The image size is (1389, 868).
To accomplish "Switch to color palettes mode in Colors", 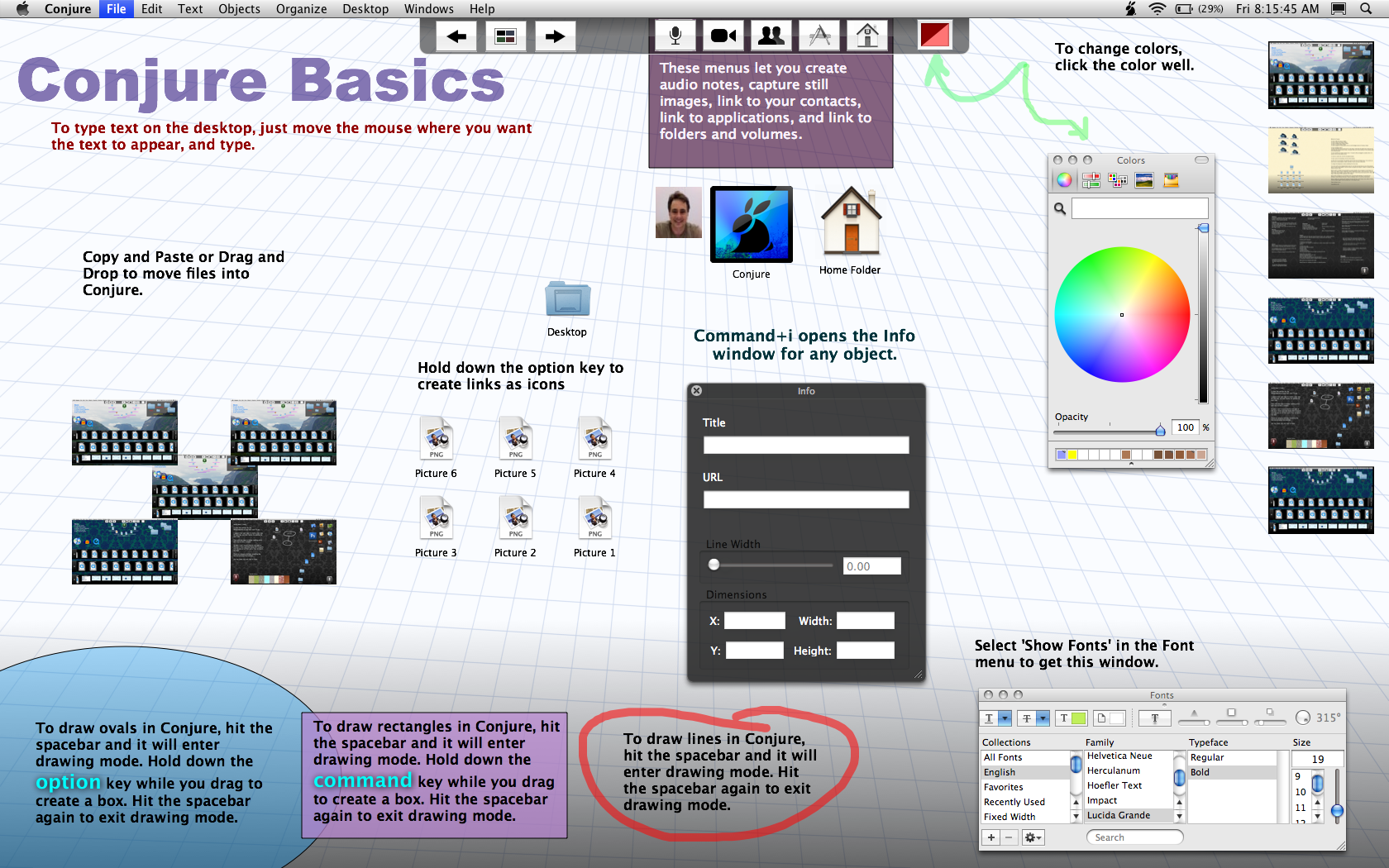I will tap(1118, 180).
